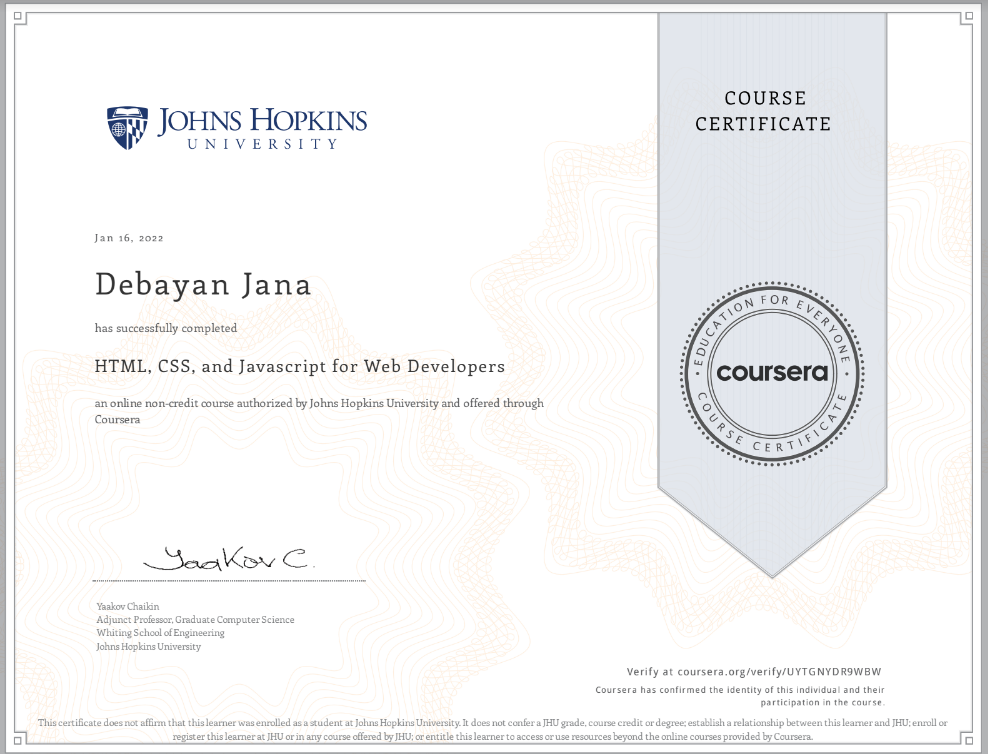
Task: Click Whiting School of Engineering text
Action: (161, 633)
